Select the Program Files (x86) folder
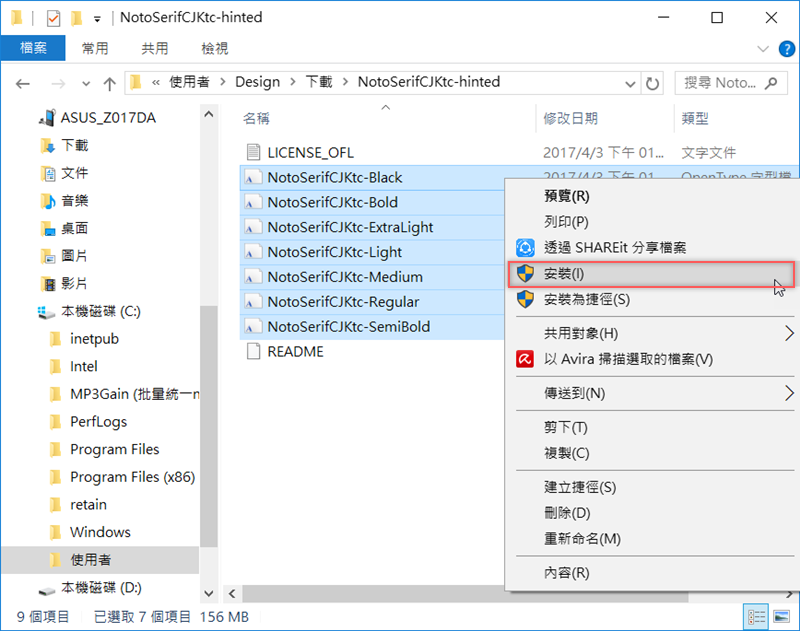Viewport: 800px width, 631px height. click(133, 477)
